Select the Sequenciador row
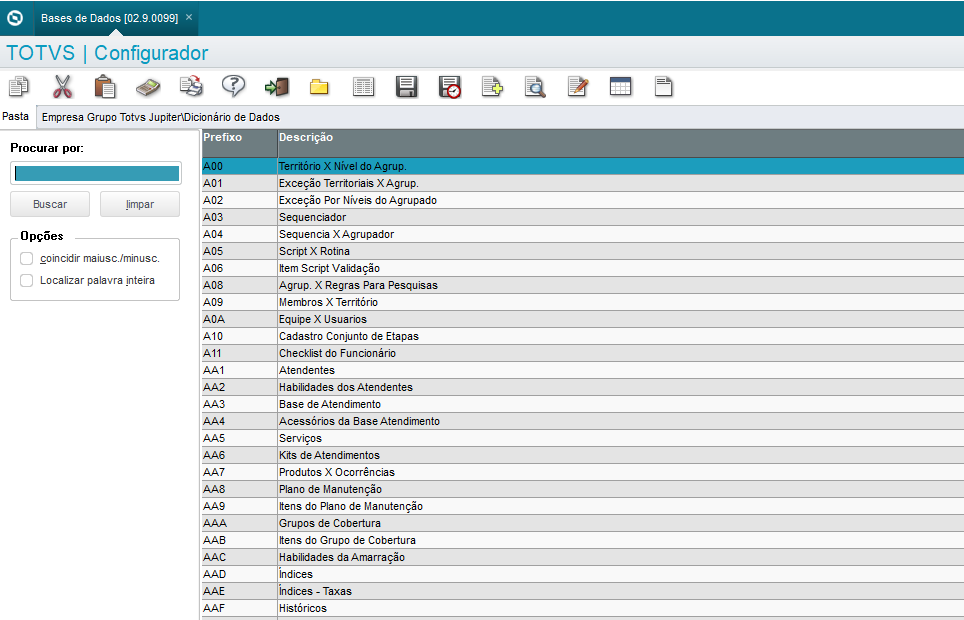Screen dimensions: 964x620 (x=583, y=217)
